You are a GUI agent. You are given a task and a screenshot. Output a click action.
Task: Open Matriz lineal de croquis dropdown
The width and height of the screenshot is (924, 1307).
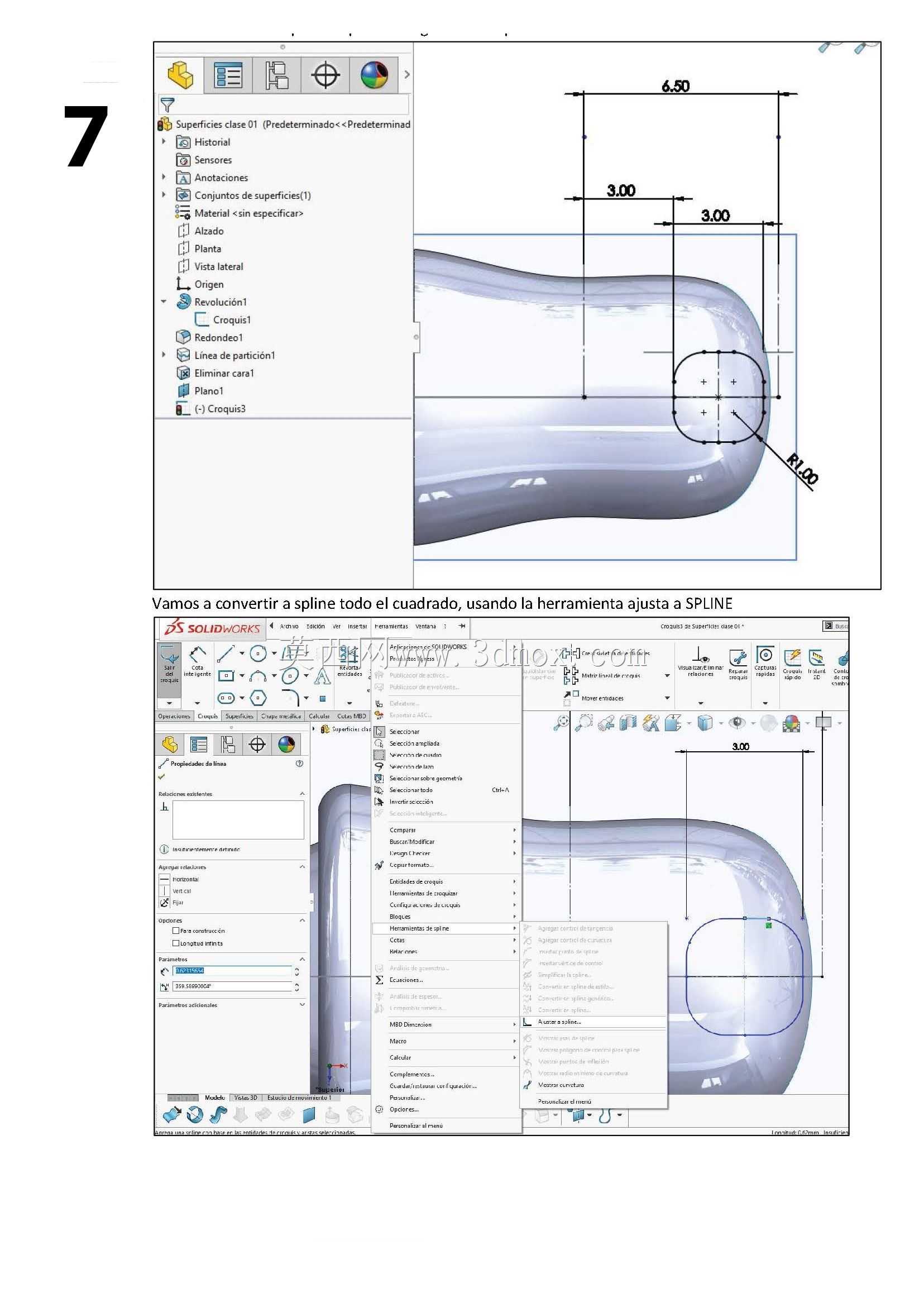(x=667, y=676)
